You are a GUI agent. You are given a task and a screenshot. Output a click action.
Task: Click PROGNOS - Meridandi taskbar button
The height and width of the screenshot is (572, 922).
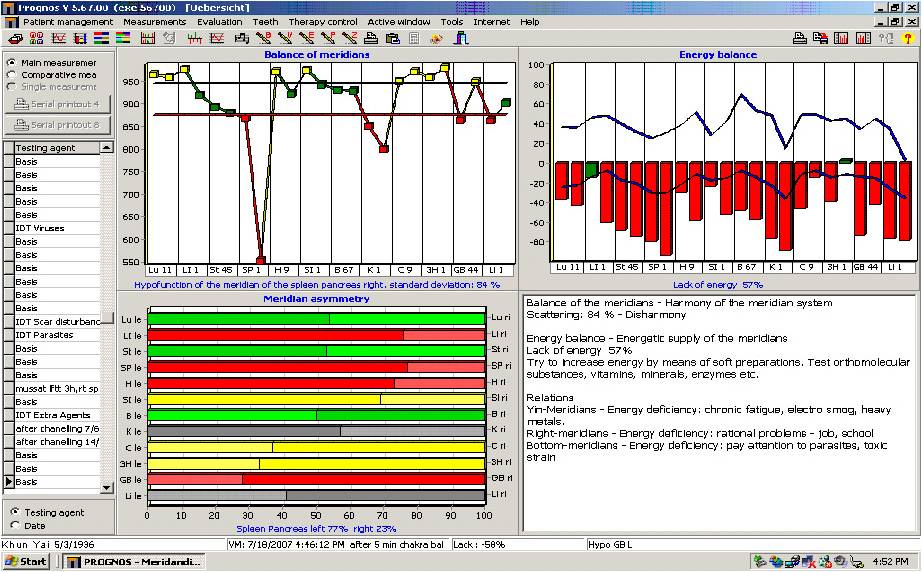coord(135,561)
